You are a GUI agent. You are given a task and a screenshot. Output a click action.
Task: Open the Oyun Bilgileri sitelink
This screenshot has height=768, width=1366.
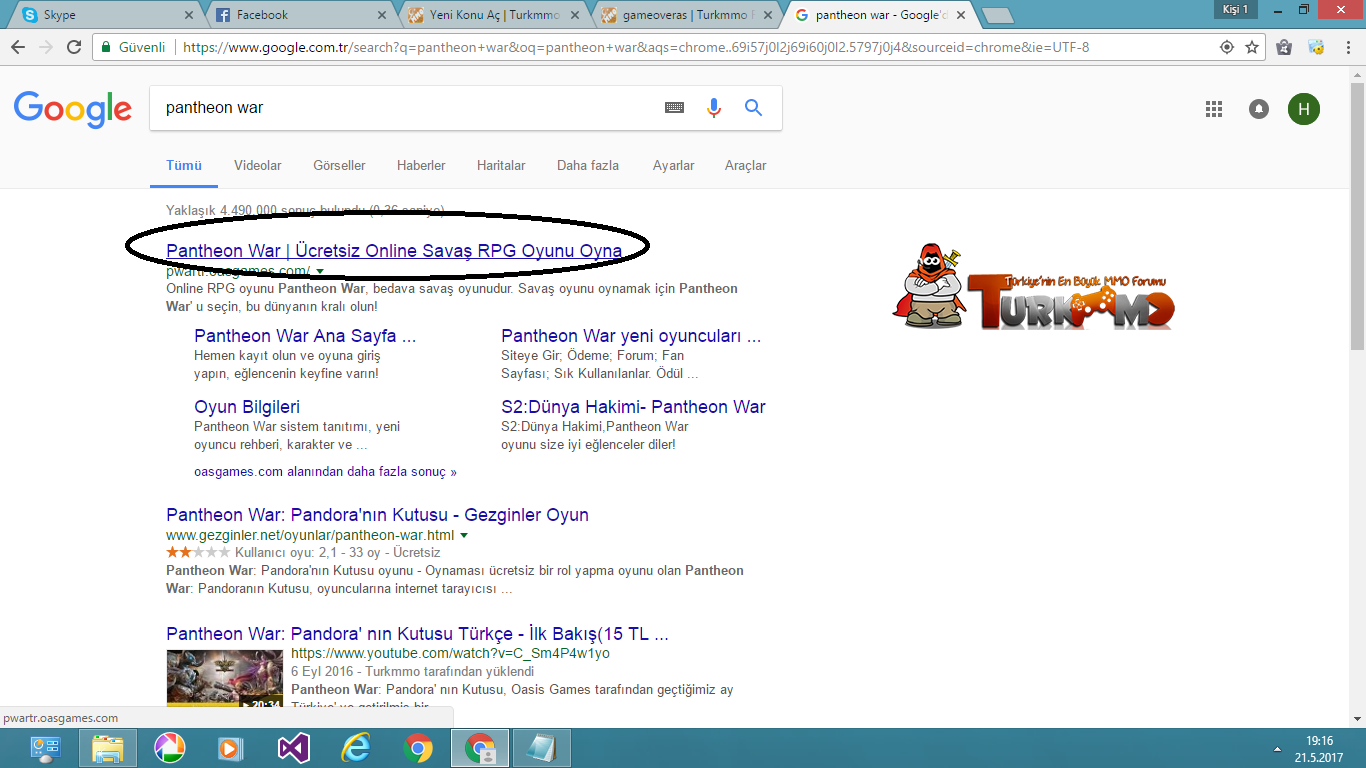coord(247,407)
